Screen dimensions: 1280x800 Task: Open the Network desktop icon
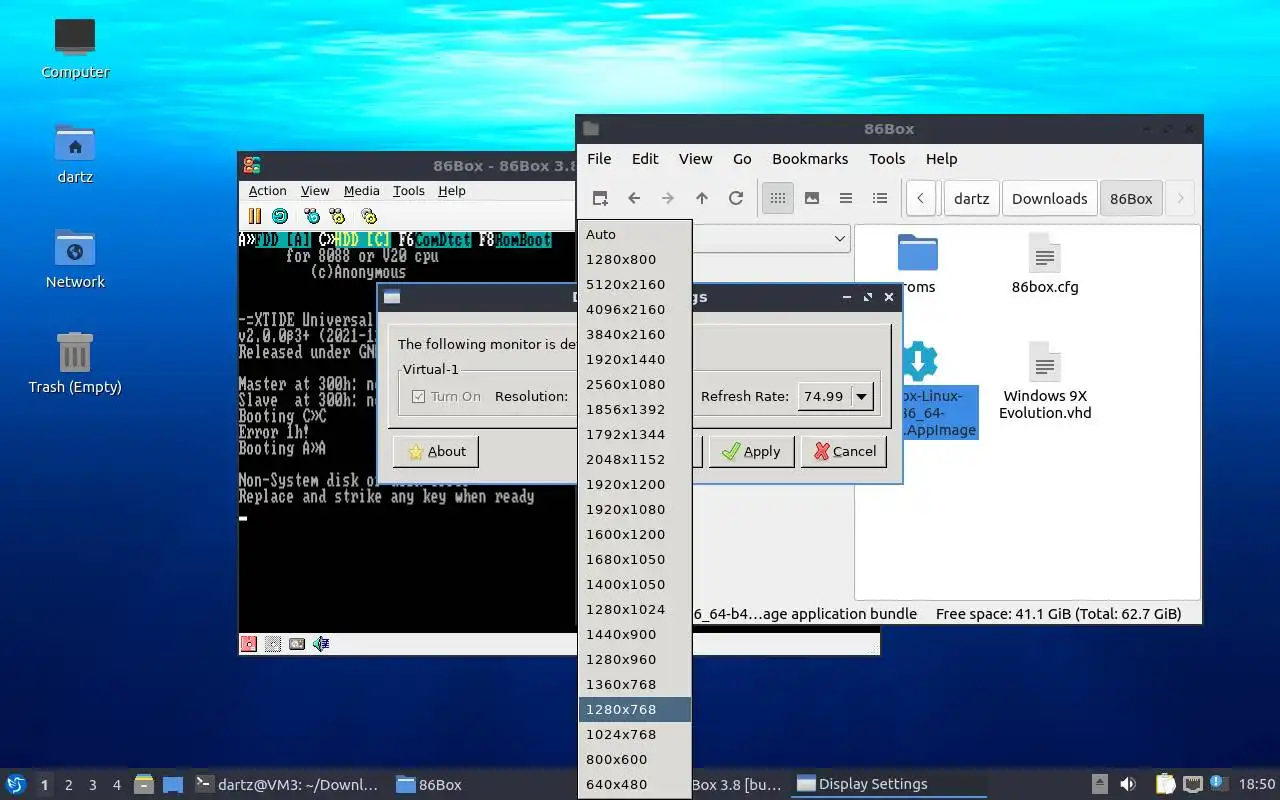(x=75, y=258)
